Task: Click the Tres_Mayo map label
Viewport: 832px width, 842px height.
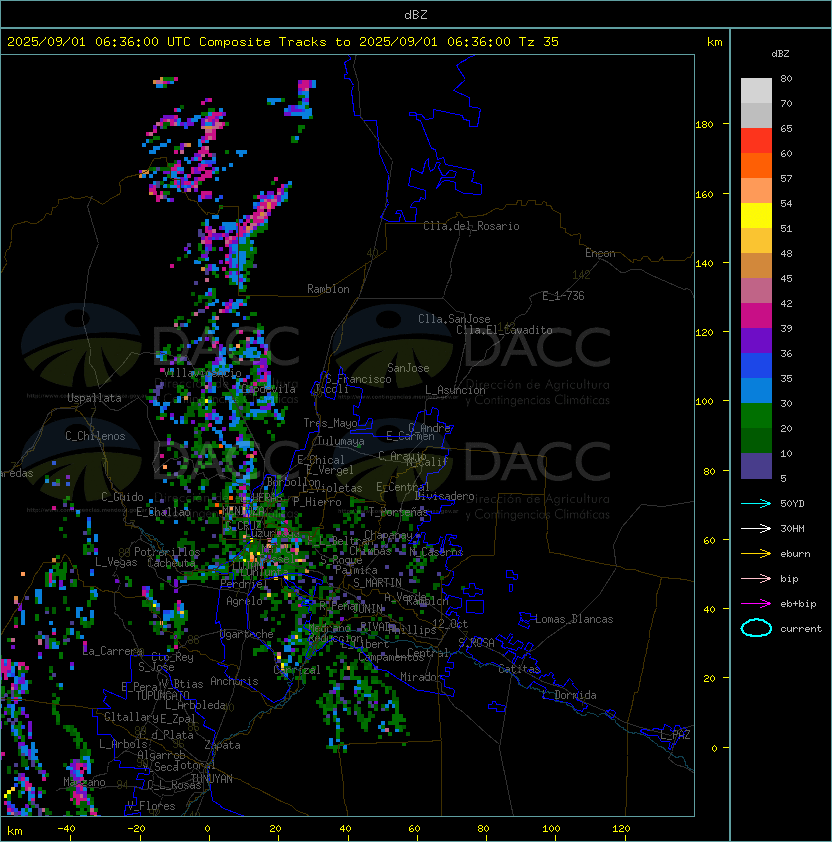Action: pos(330,423)
